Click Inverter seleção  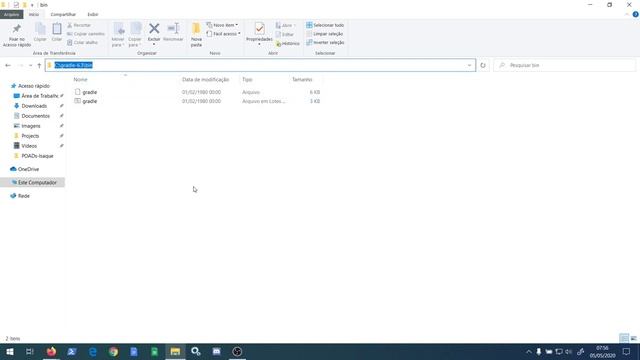(325, 42)
